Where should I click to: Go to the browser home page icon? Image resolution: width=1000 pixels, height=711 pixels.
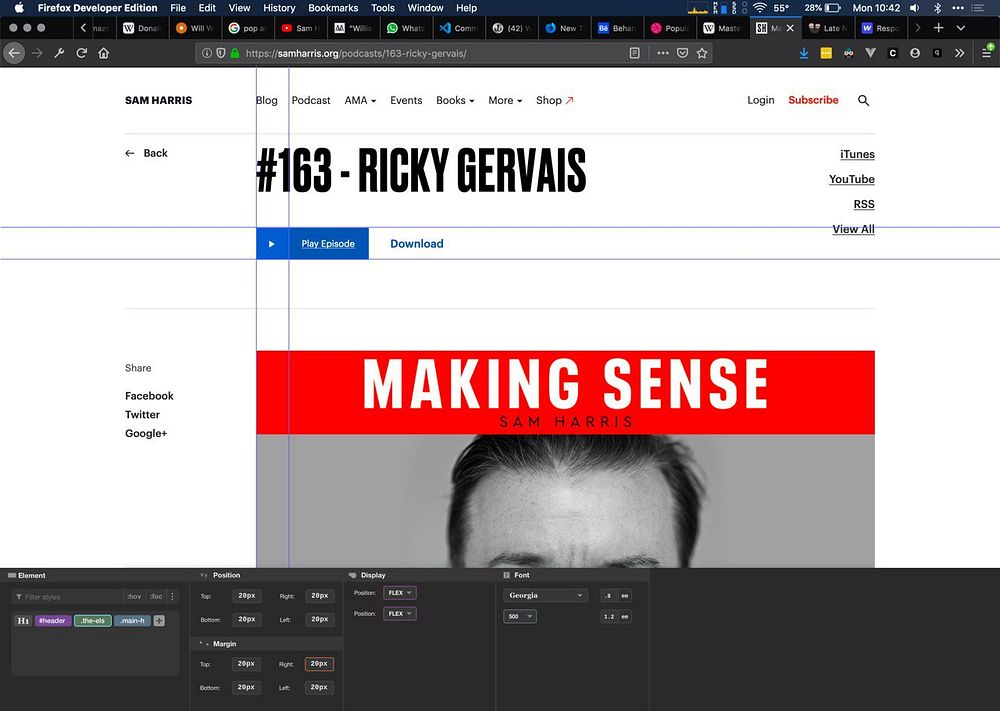104,54
